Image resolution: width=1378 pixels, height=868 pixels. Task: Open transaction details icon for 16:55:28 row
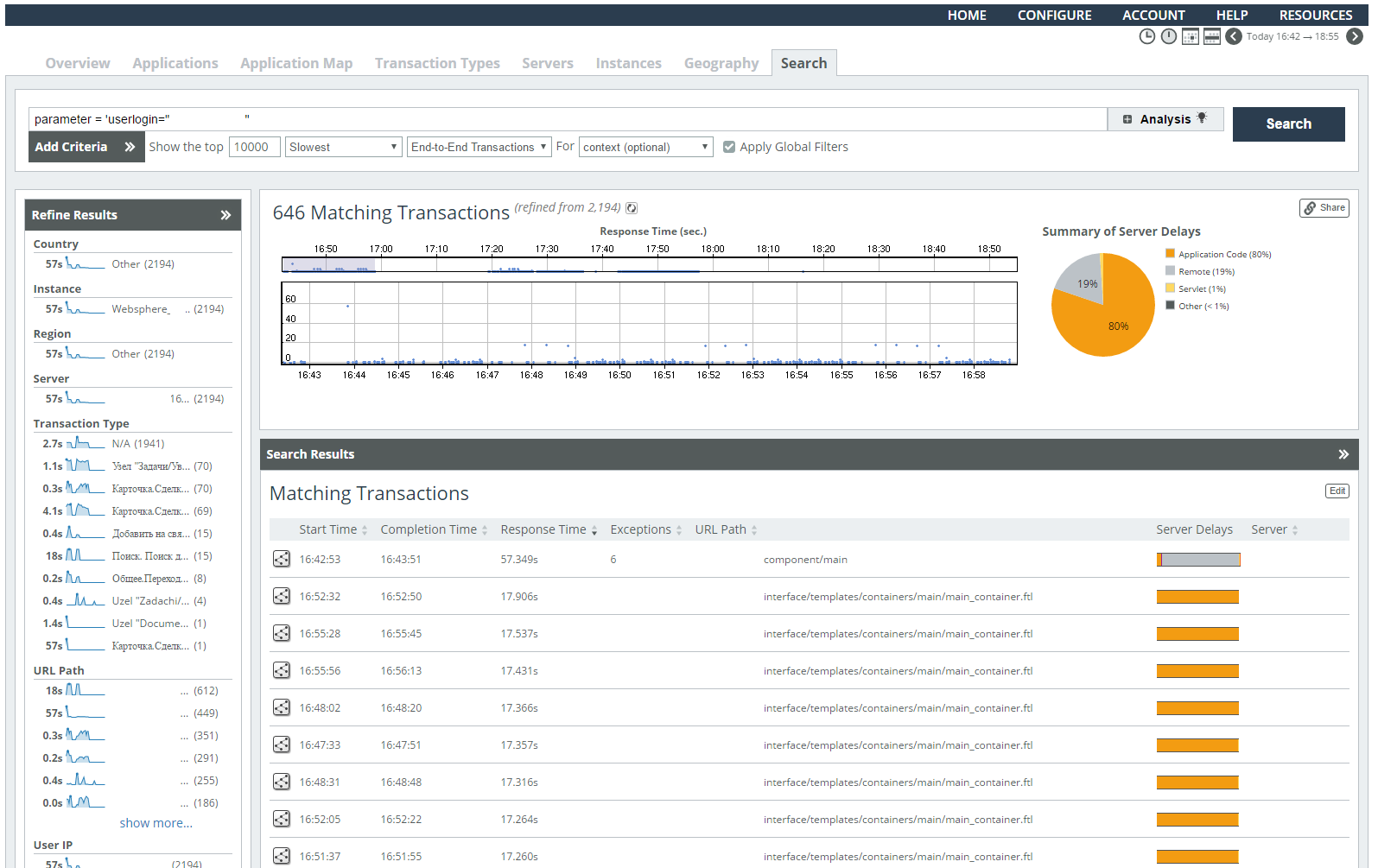click(282, 633)
